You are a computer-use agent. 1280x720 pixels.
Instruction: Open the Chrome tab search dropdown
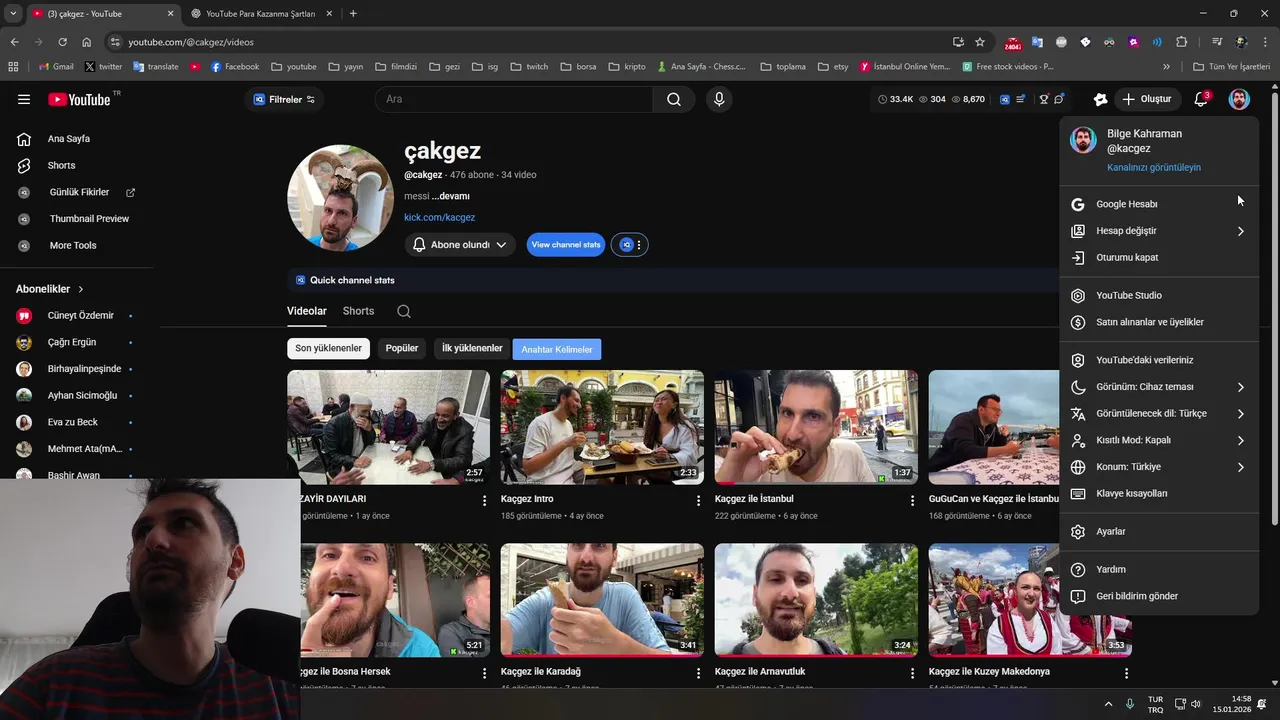coord(13,13)
